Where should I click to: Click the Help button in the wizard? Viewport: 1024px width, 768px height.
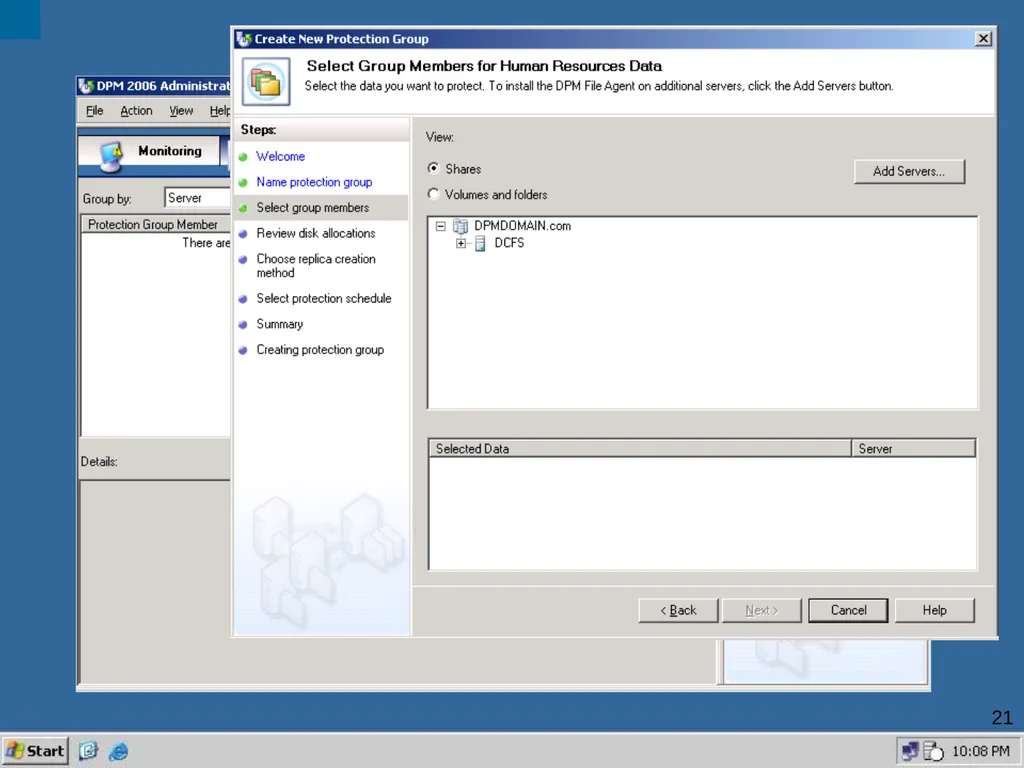point(935,610)
